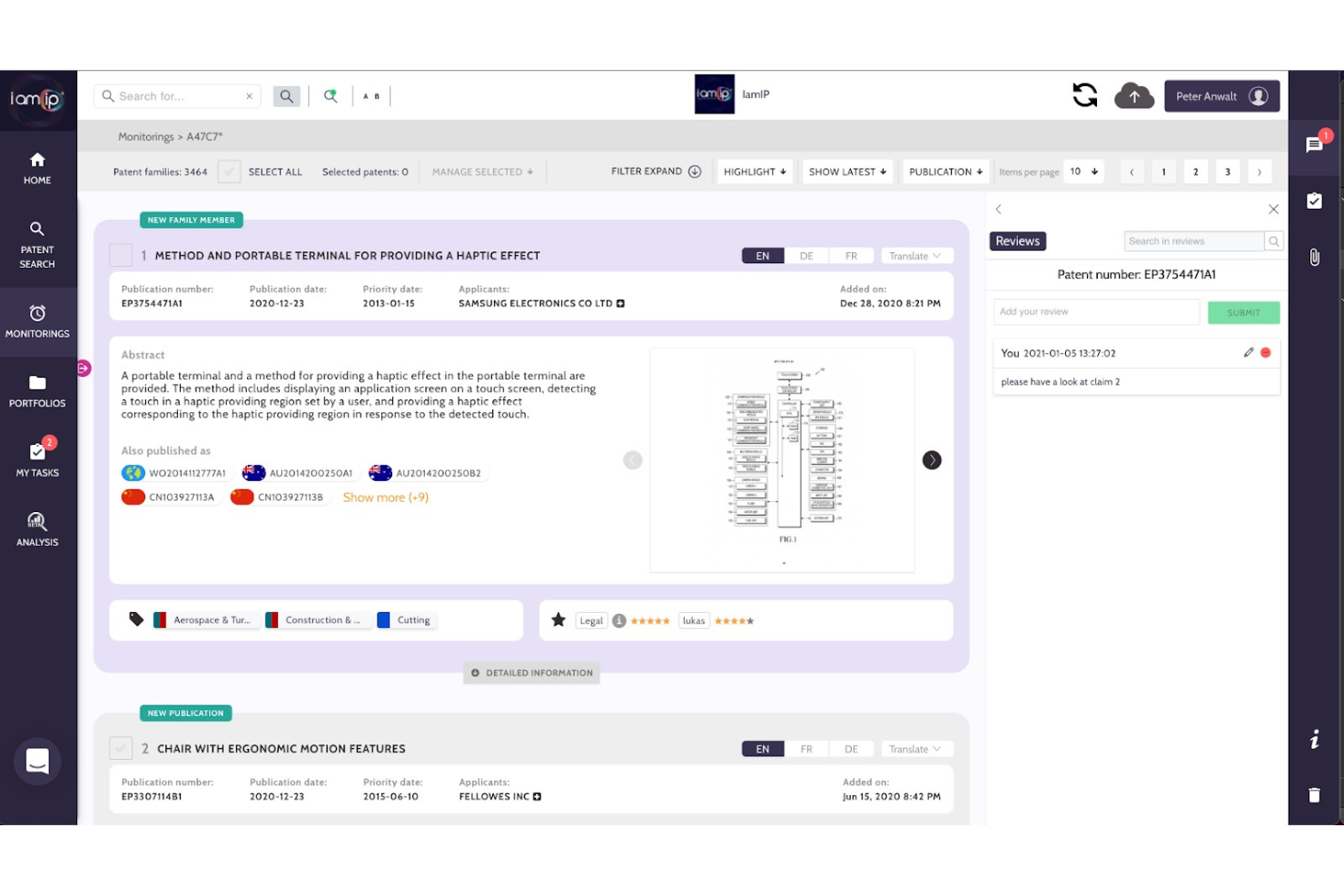
Task: Click the Submit review button
Action: point(1243,312)
